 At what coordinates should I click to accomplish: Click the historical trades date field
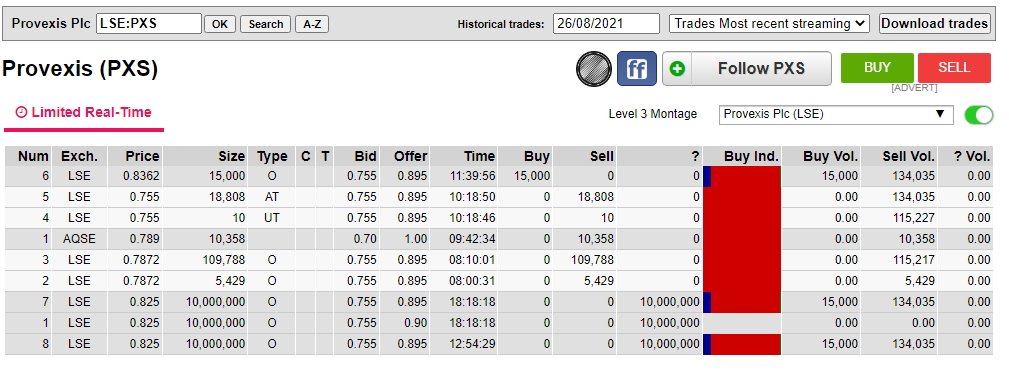pos(606,24)
